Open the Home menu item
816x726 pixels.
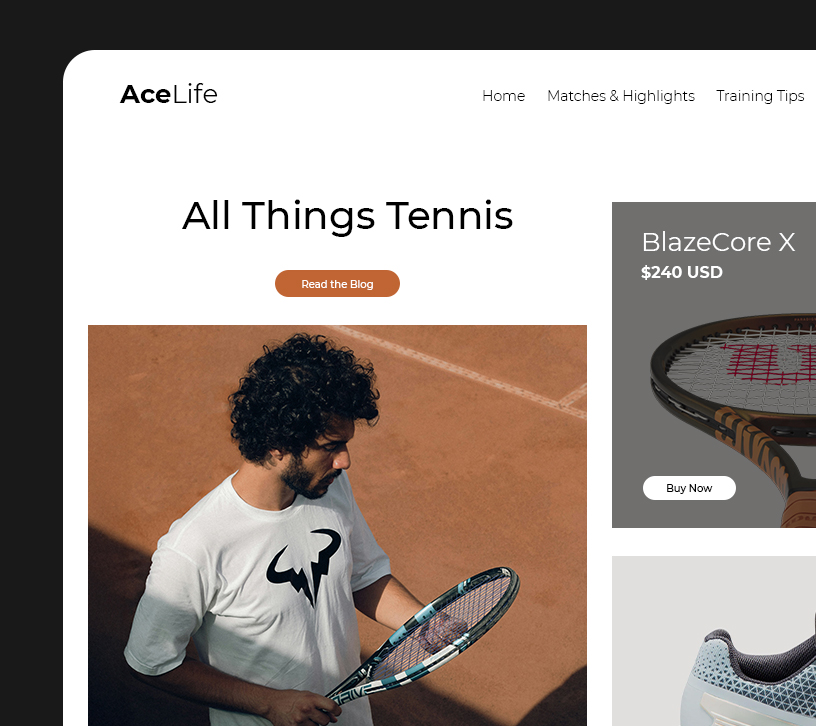[x=503, y=96]
